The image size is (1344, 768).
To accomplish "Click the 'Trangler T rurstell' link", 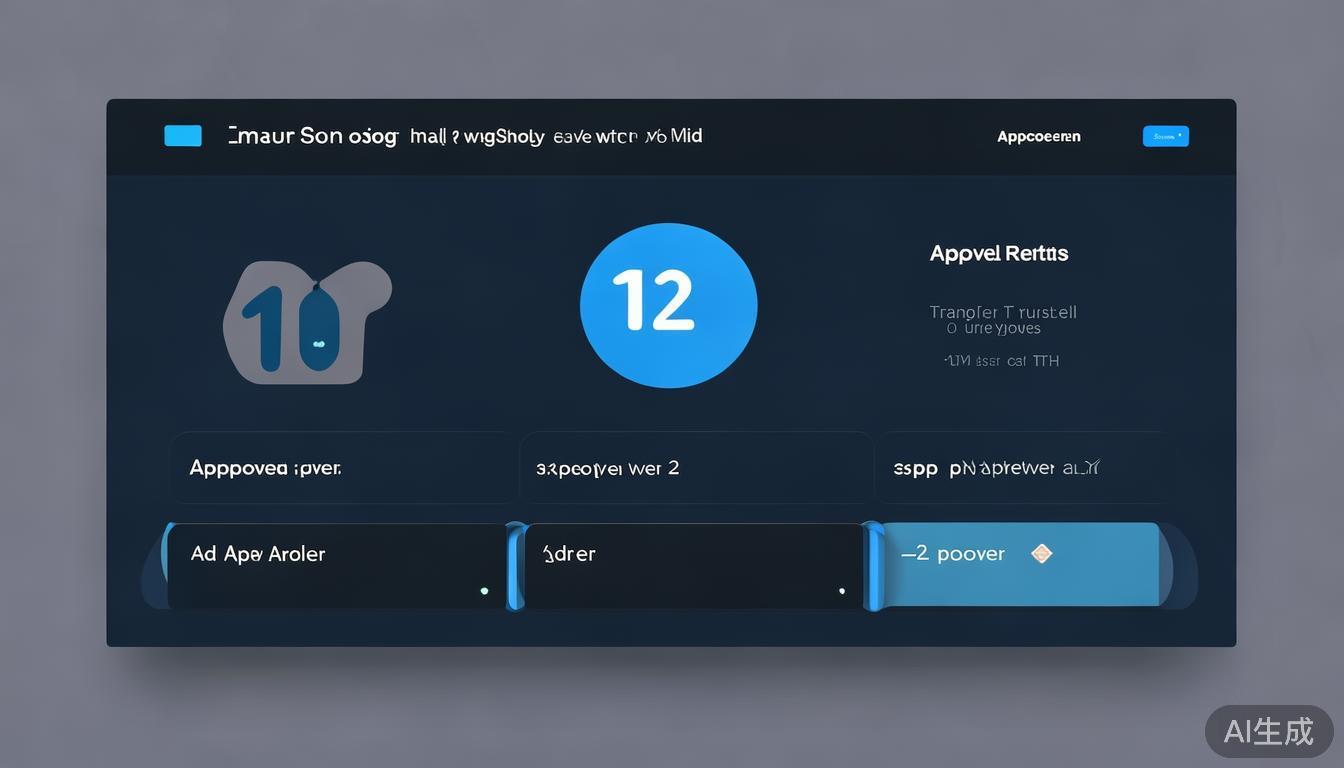I will coord(1002,312).
